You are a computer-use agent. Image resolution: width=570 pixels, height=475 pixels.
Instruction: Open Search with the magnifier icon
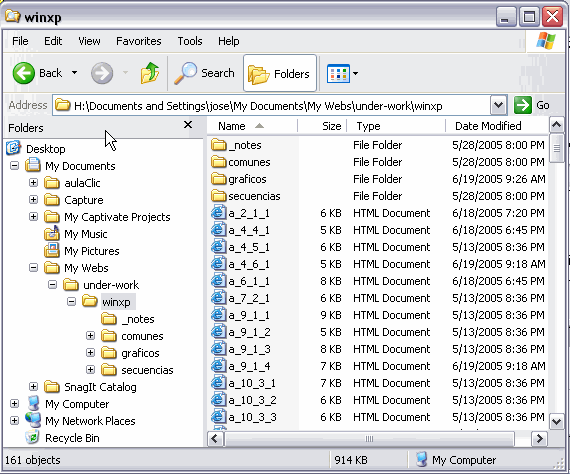pos(185,73)
